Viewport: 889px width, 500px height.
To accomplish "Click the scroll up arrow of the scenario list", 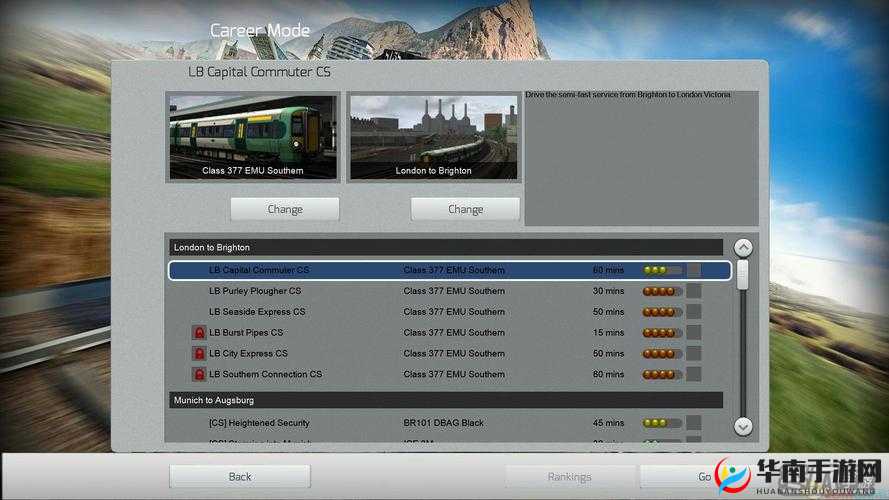I will point(743,248).
